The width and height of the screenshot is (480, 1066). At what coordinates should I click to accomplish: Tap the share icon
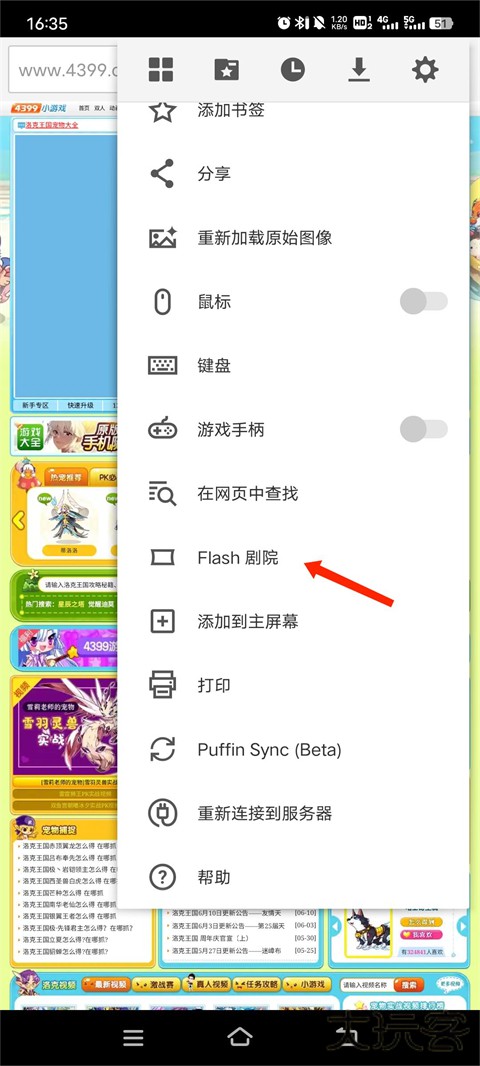pyautogui.click(x=162, y=173)
